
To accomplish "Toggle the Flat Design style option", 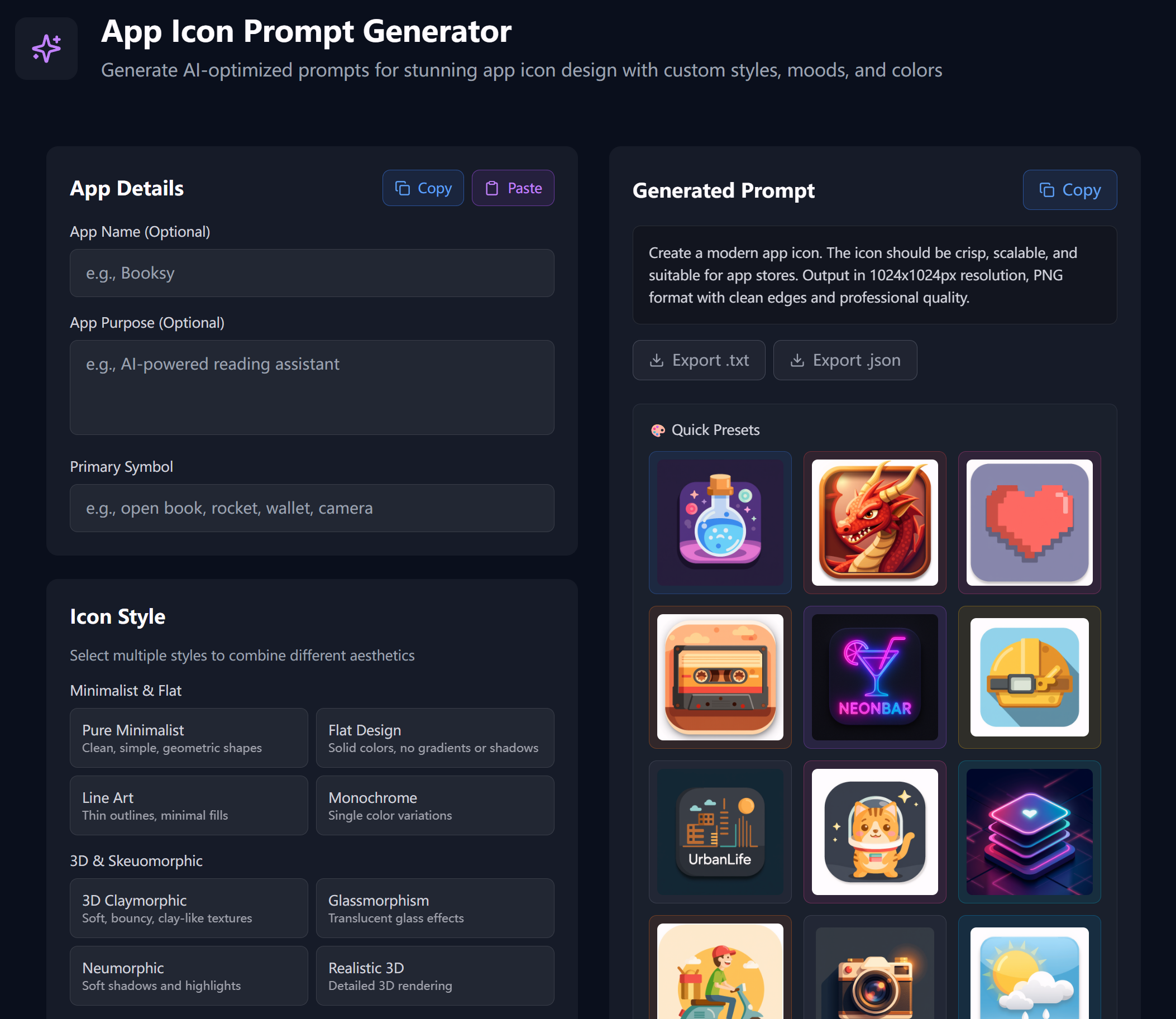I will (435, 738).
